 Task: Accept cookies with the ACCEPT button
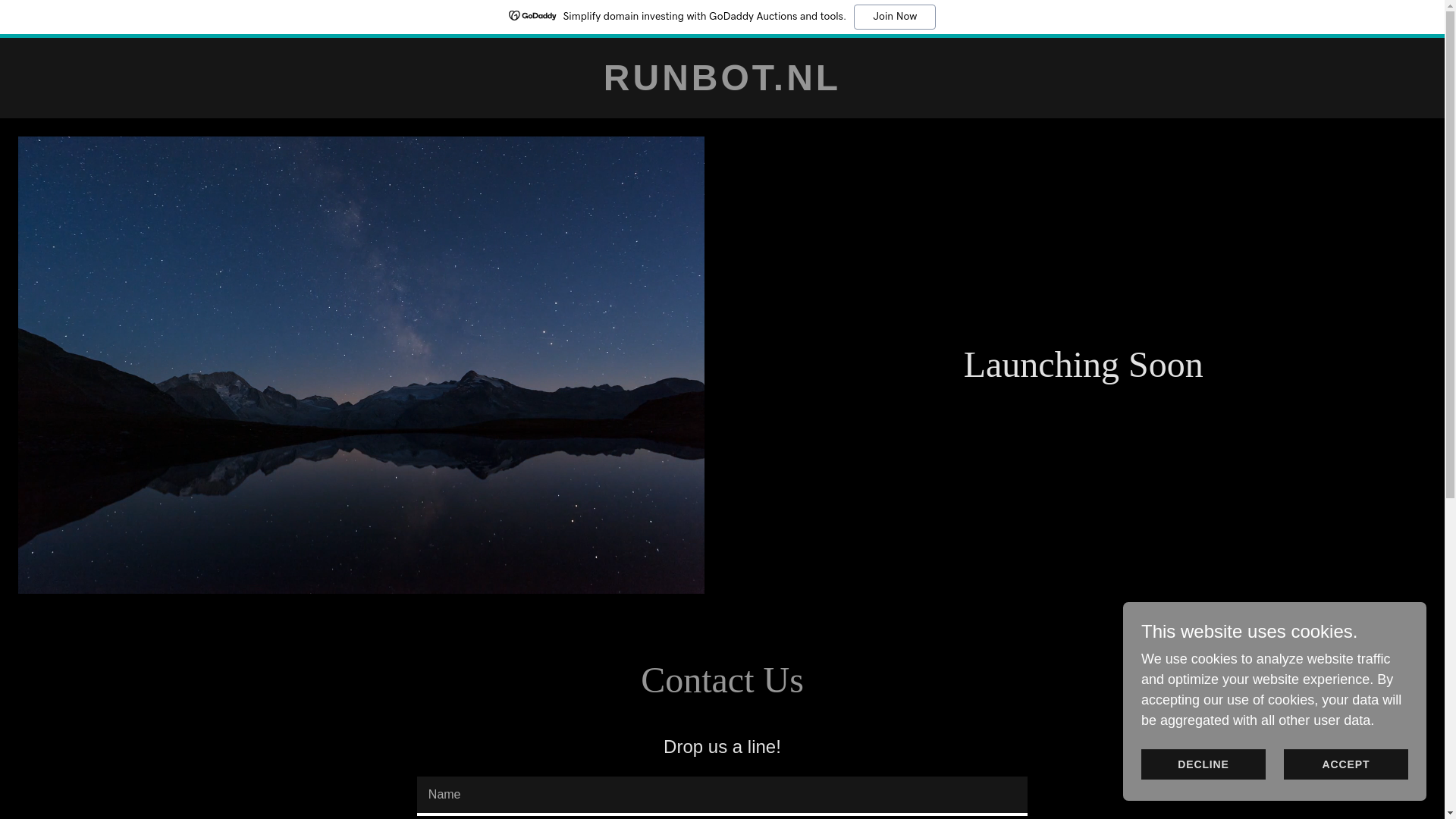click(x=1345, y=764)
